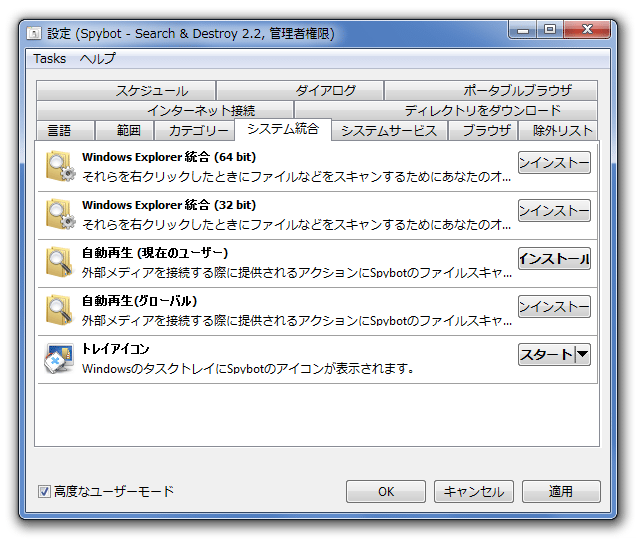Click the description under 自動再生 (現在のユーザー)
The height and width of the screenshot is (542, 639).
click(297, 272)
